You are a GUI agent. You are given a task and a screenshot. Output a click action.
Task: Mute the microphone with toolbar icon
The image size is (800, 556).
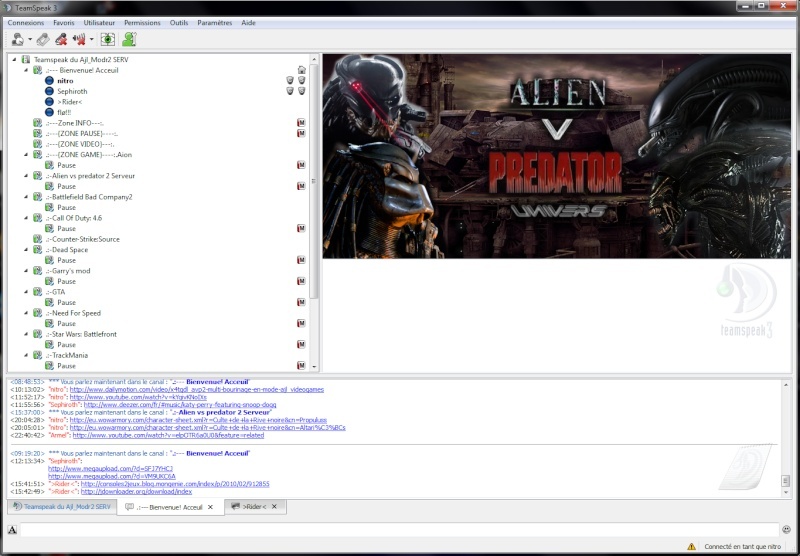pyautogui.click(x=61, y=39)
